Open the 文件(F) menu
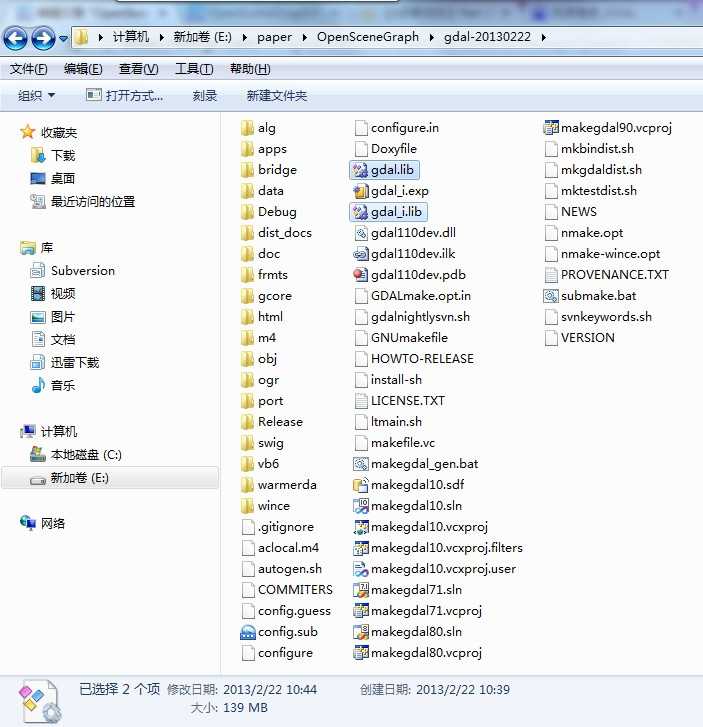Image resolution: width=703 pixels, height=727 pixels. click(28, 69)
